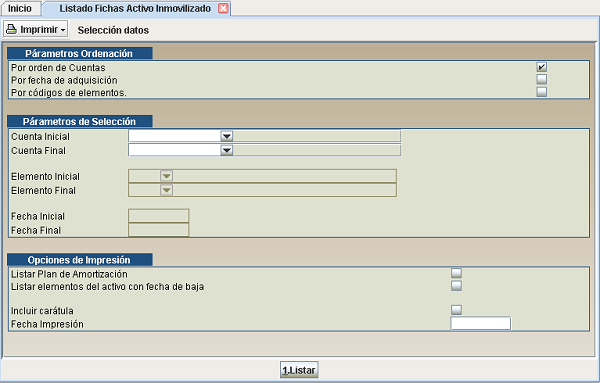Click the Elemento Inicial description field
600x383 pixels.
tap(284, 176)
